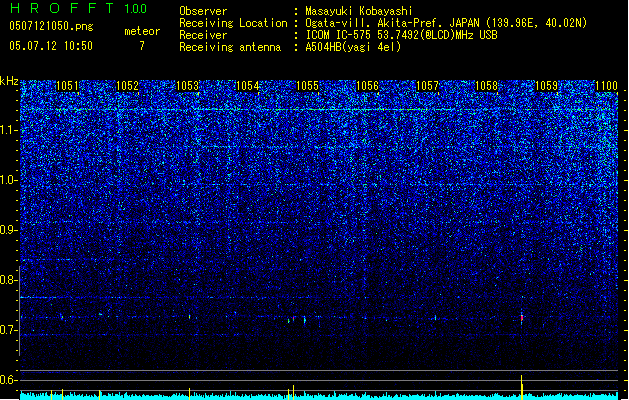
Task: Click the 1.1 kHz axis label
Action: [x=9, y=130]
